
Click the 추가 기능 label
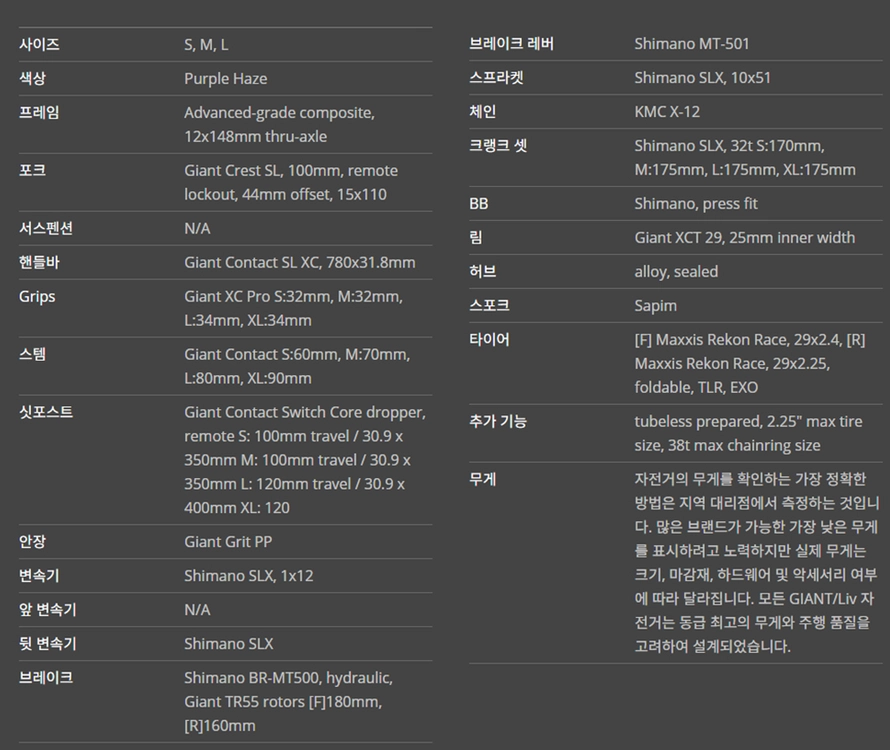coord(498,422)
